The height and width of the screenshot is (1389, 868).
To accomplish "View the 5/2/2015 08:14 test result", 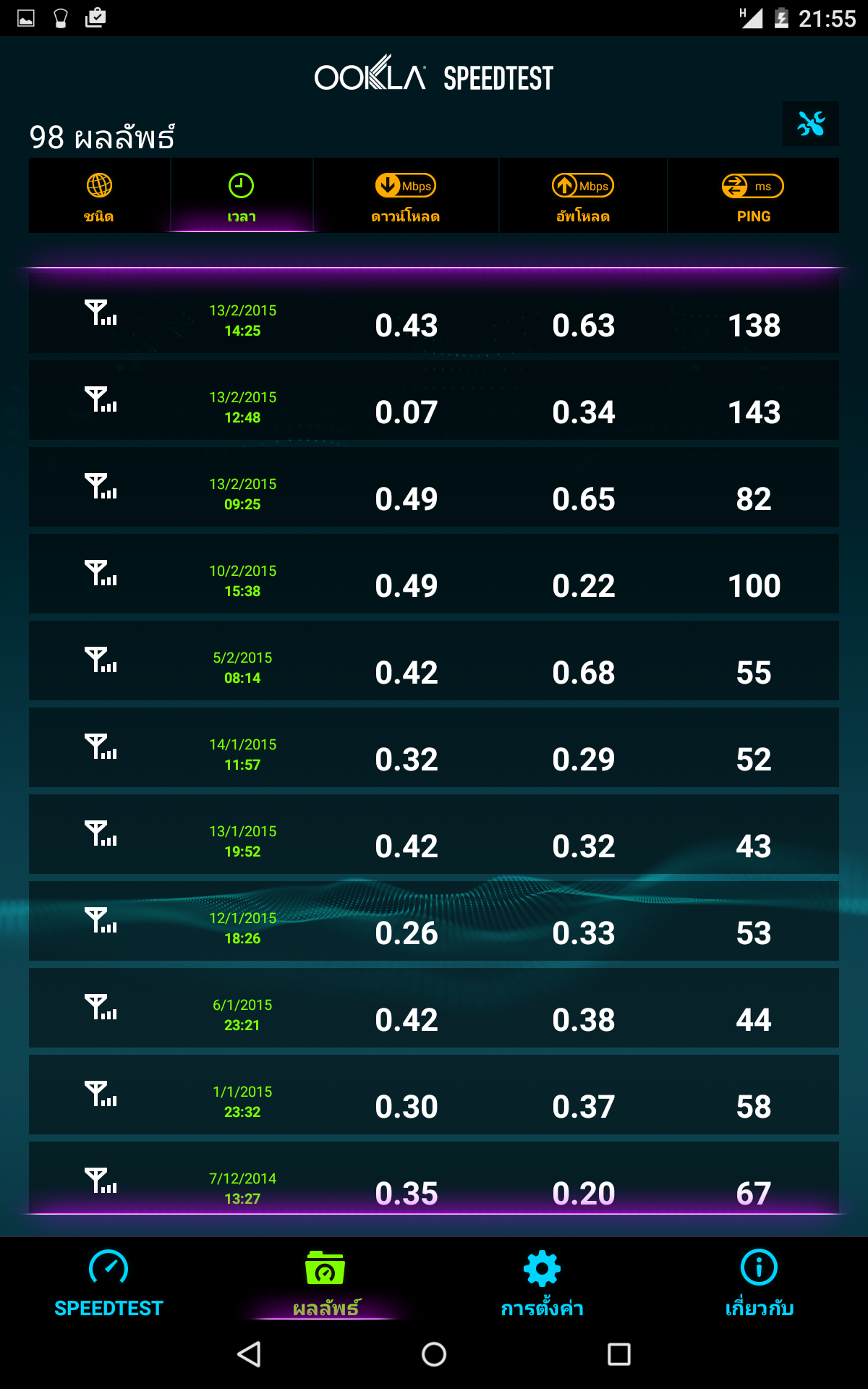I will pos(434,668).
